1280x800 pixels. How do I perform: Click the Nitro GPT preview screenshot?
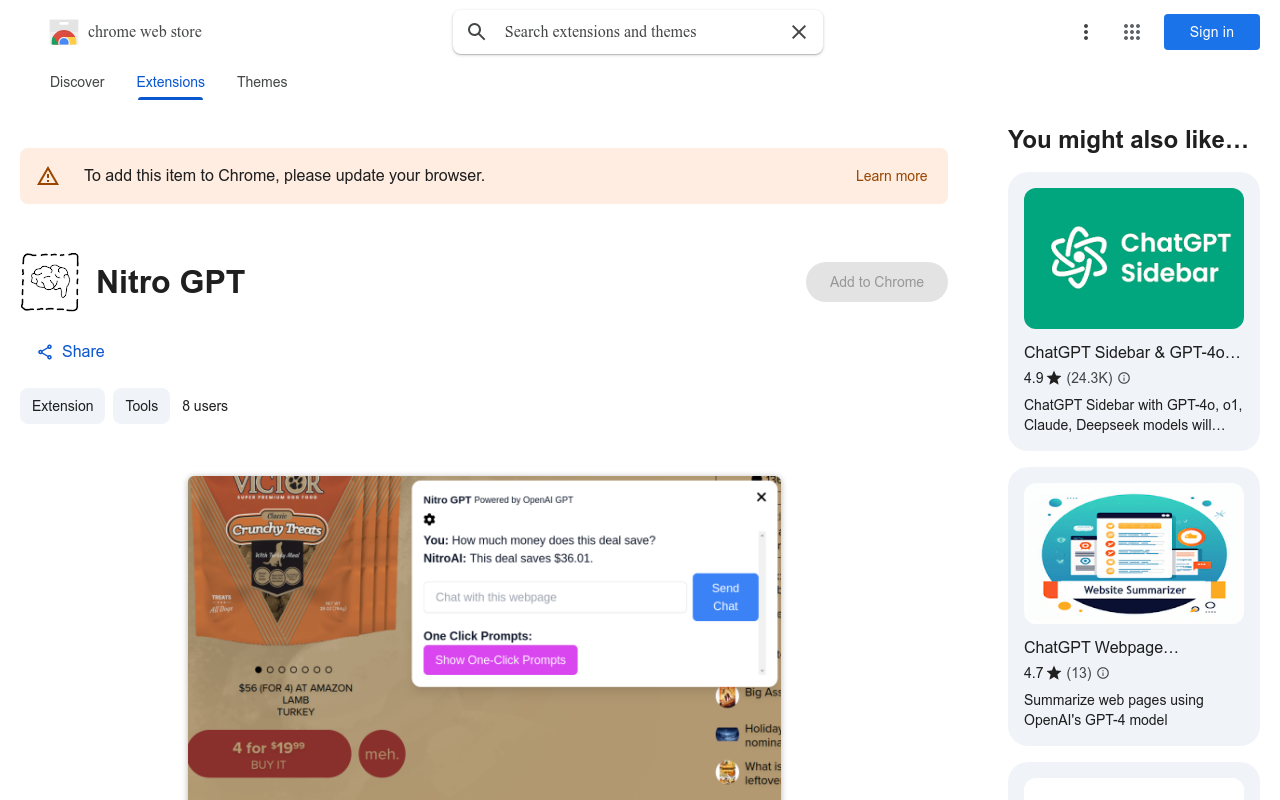[484, 638]
